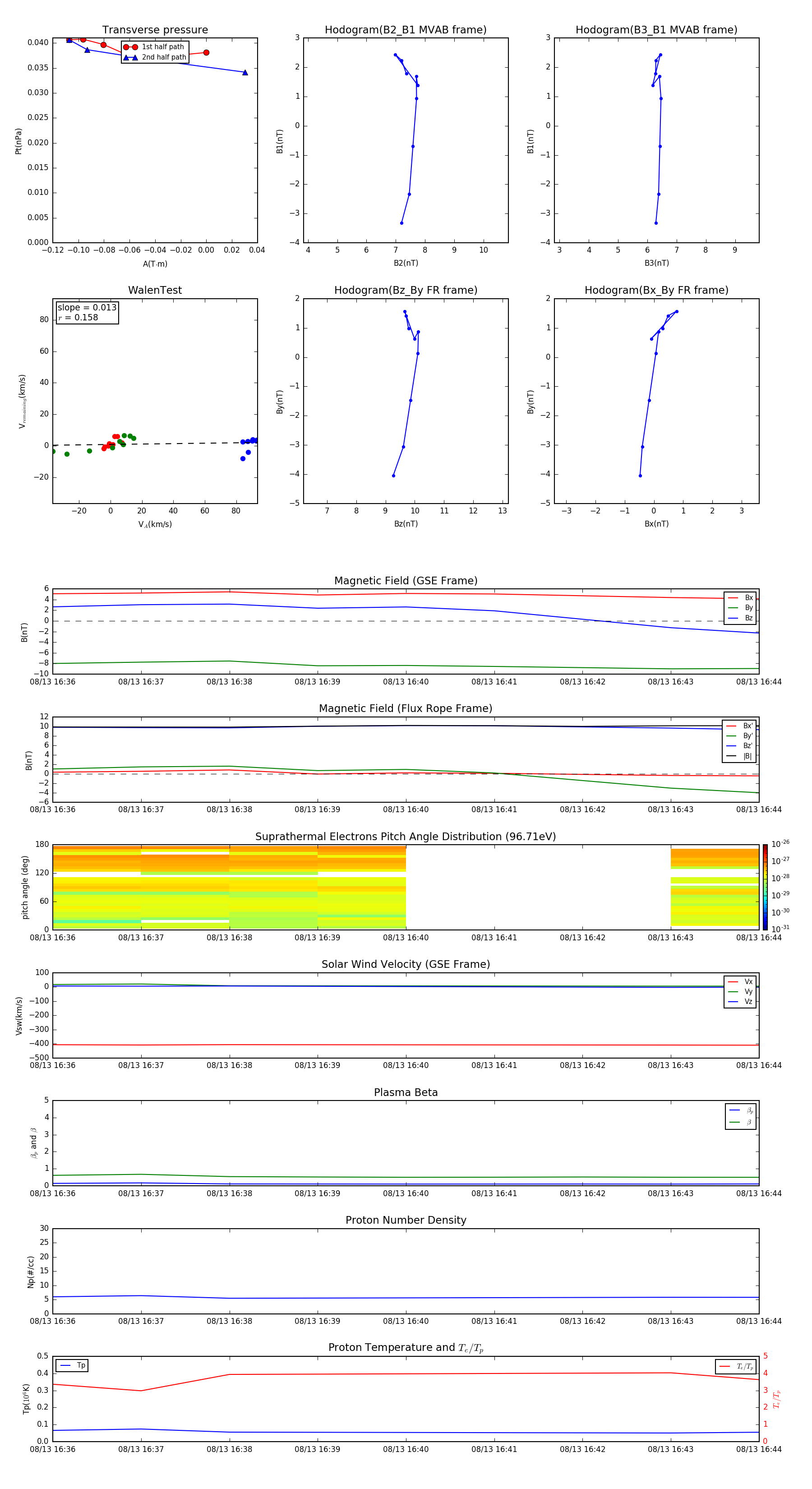Screen dimensions: 812x1489
Task: Select the 'Magnetic Field (Flux Rope Frame)' title
Action: [x=406, y=709]
